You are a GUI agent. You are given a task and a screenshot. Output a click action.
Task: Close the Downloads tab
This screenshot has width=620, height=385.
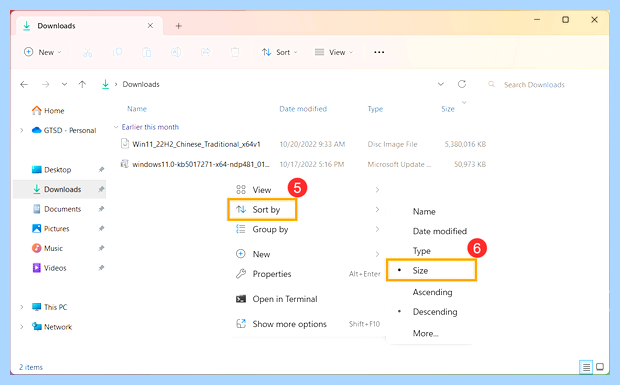(x=150, y=26)
